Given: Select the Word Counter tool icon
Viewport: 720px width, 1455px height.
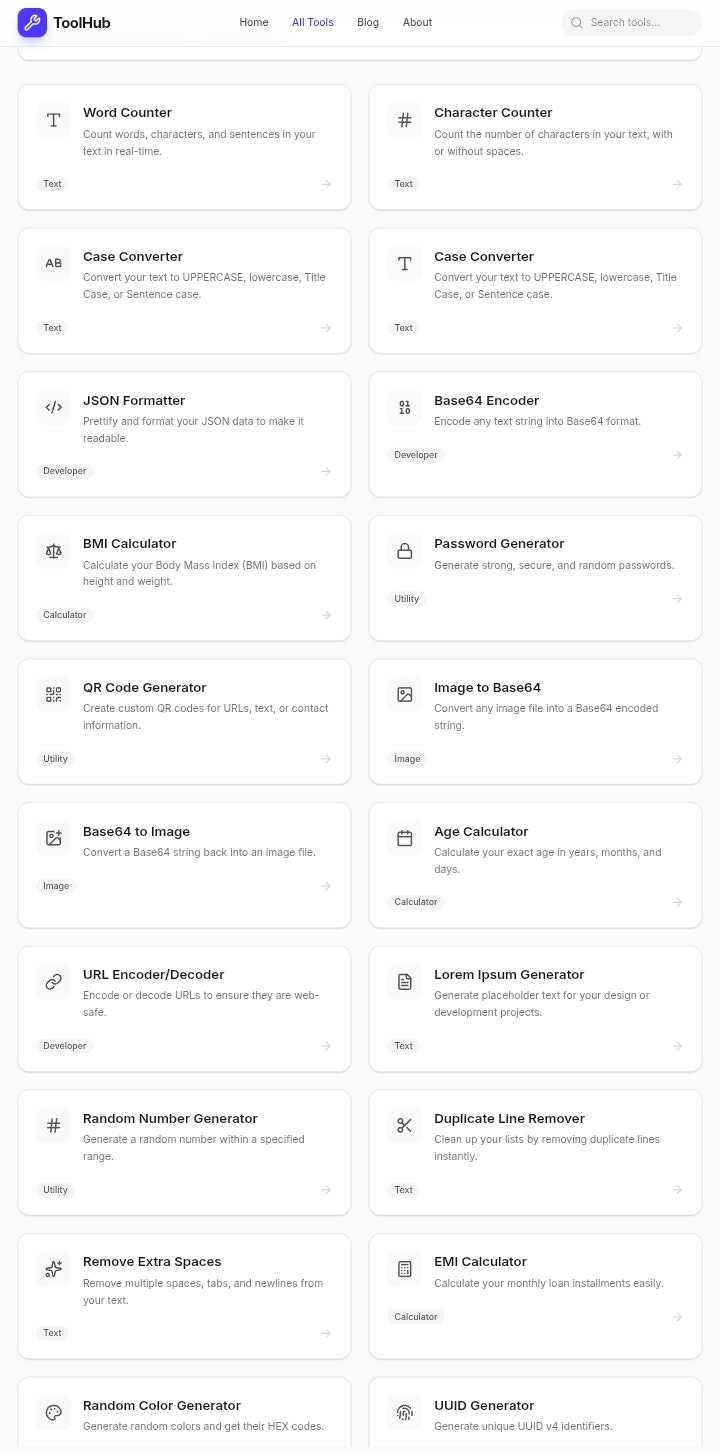Looking at the screenshot, I should pyautogui.click(x=53, y=120).
